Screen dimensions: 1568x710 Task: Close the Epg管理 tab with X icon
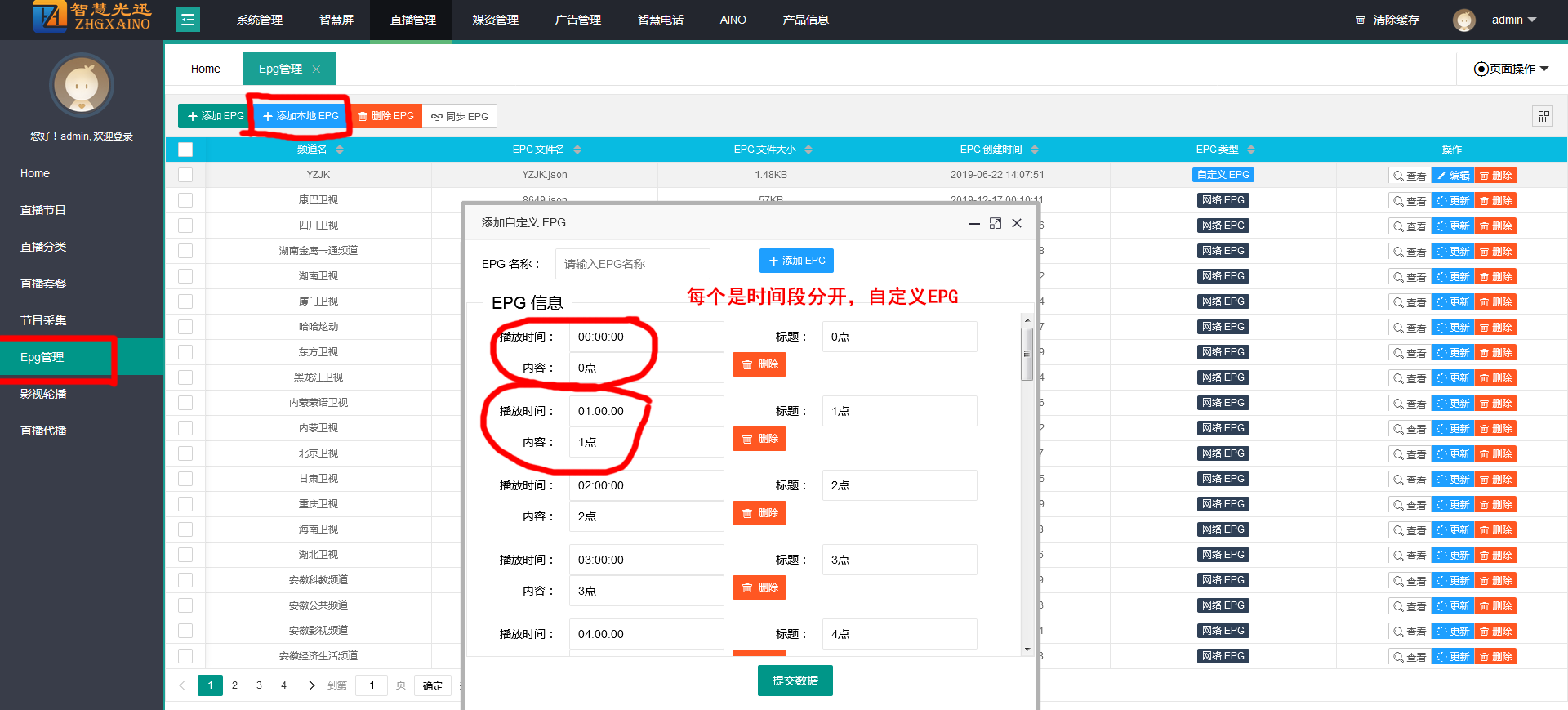click(316, 69)
